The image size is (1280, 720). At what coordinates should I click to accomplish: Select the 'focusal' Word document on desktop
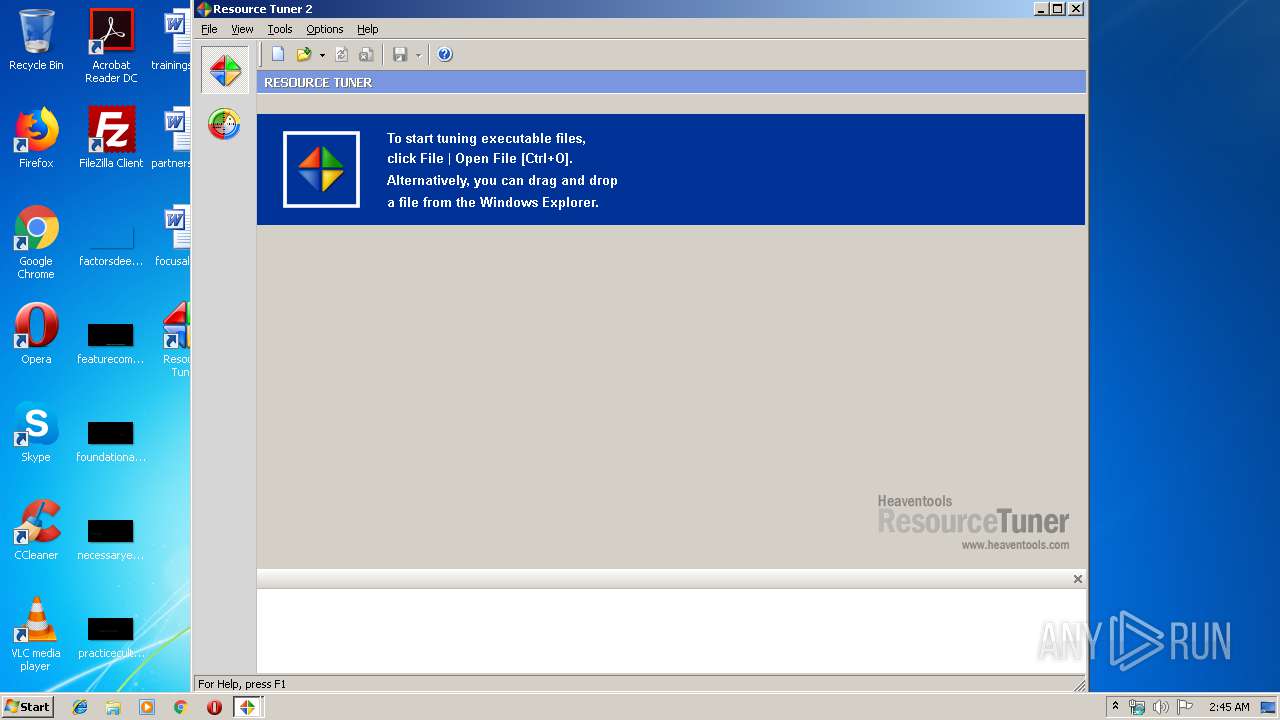click(175, 236)
